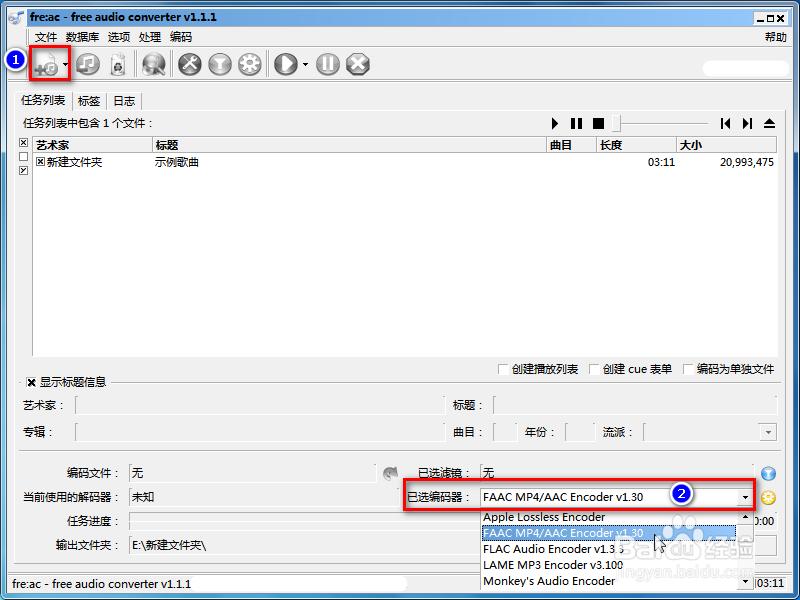Viewport: 800px width, 600px height.
Task: Enable the 创建播放列表 checkbox
Action: tap(503, 369)
